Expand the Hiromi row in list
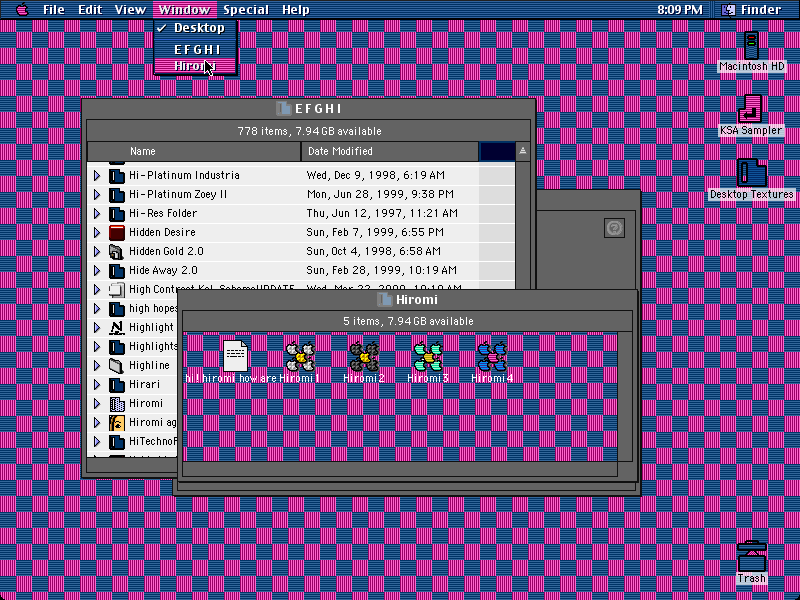The height and width of the screenshot is (600, 800). [x=97, y=404]
